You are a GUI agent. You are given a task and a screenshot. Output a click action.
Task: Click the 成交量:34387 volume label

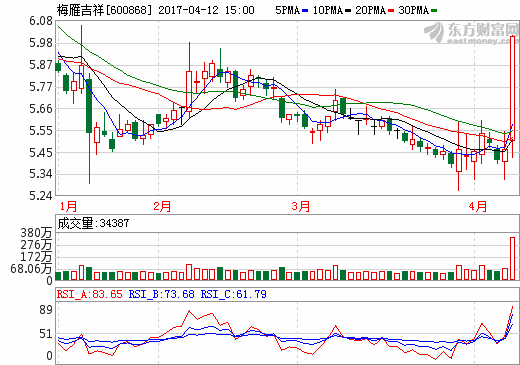93,223
